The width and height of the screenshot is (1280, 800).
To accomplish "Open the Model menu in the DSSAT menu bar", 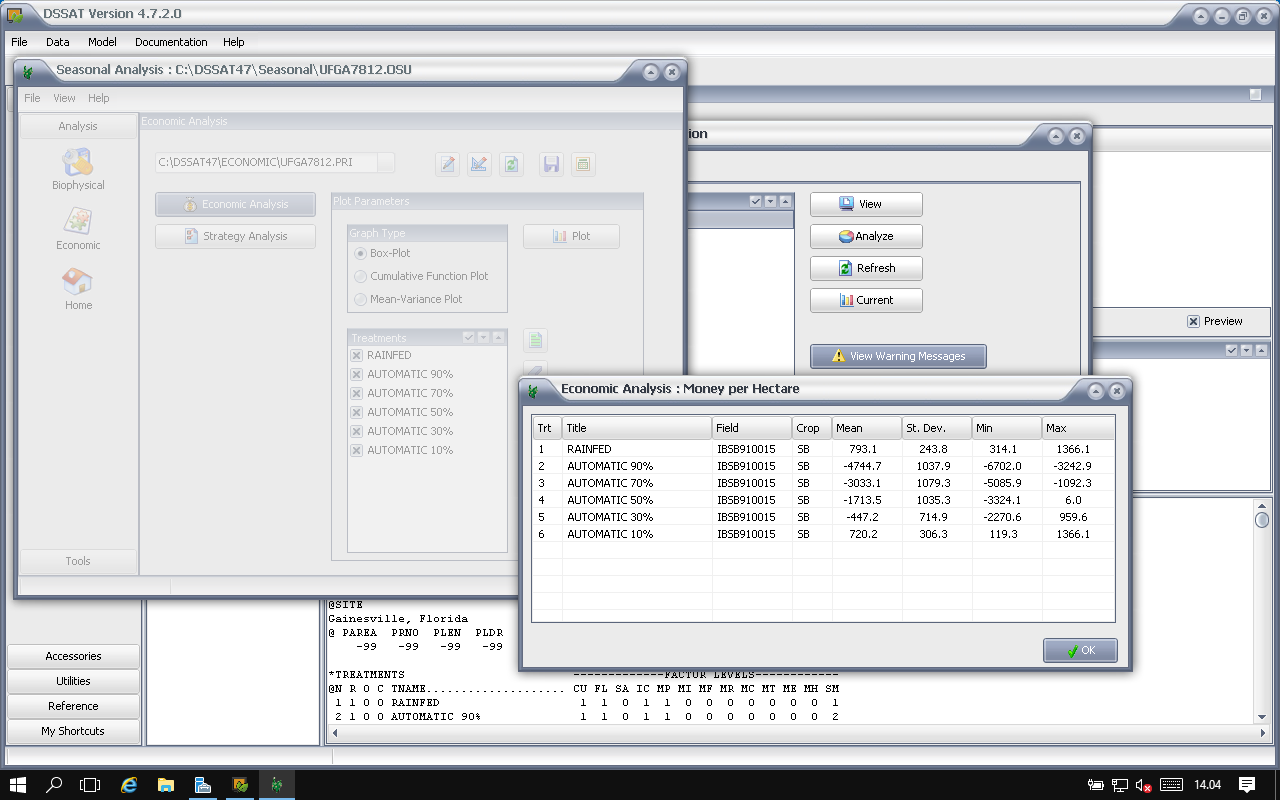I will click(102, 42).
